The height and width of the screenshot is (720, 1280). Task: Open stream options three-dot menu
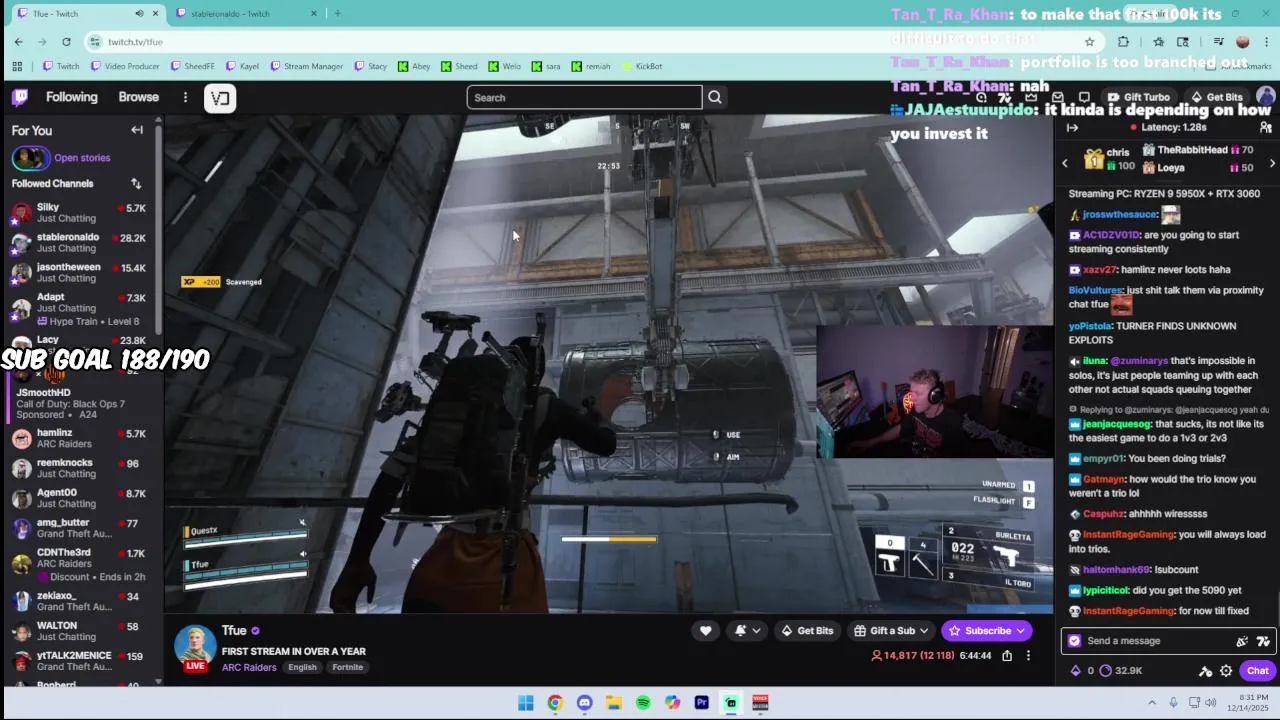pos(1028,656)
